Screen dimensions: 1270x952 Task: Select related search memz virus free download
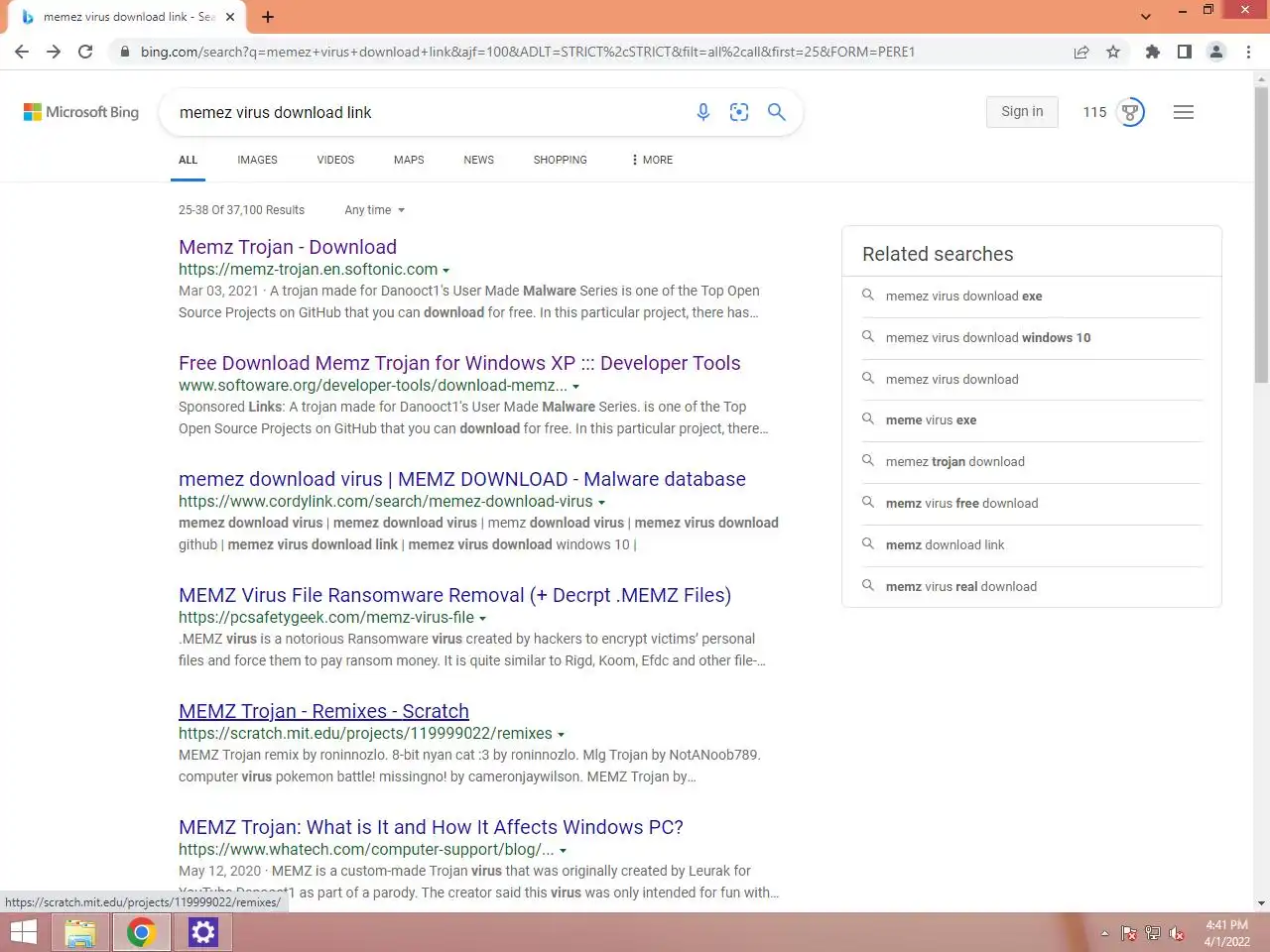click(1032, 503)
